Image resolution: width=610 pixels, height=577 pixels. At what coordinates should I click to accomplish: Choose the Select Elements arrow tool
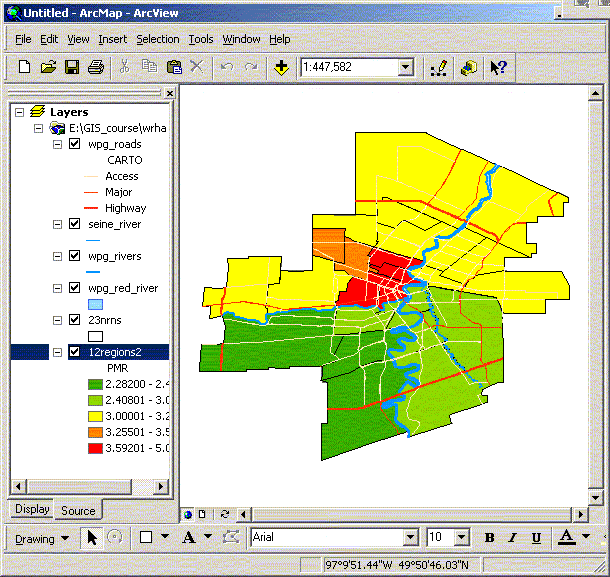[x=92, y=537]
